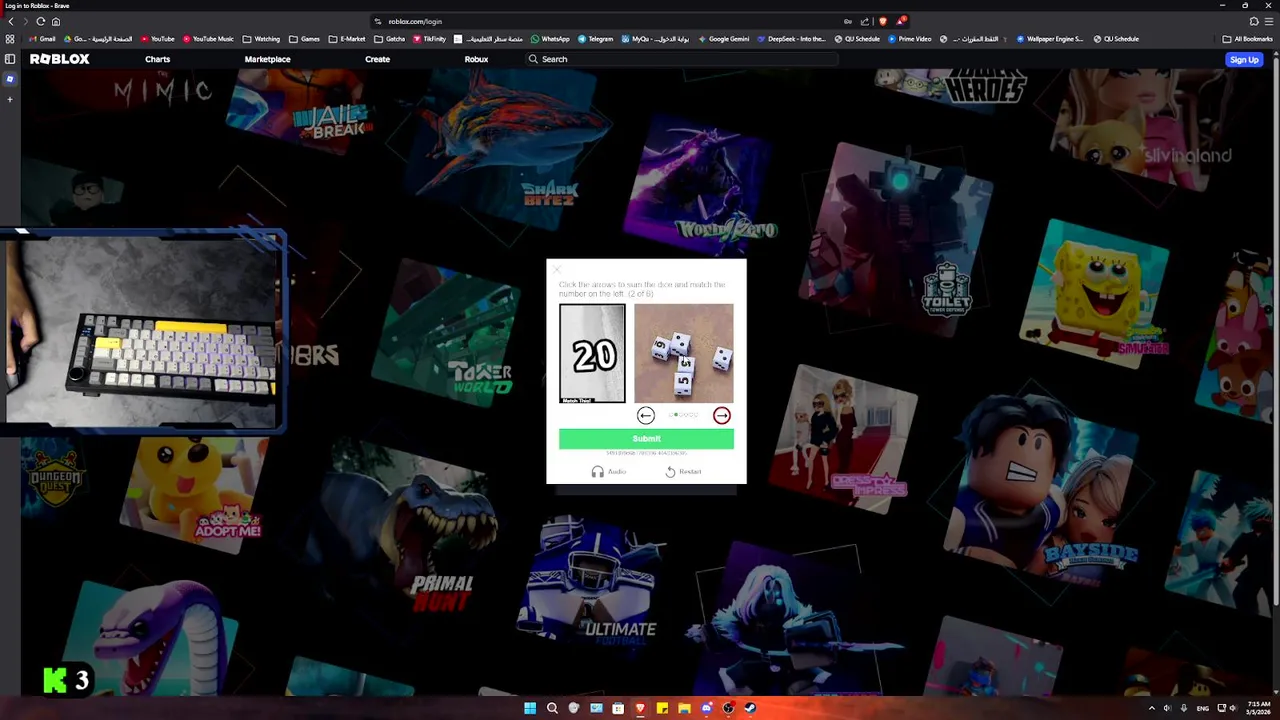Open Brave browser from taskbar
Image resolution: width=1280 pixels, height=720 pixels.
(640, 708)
